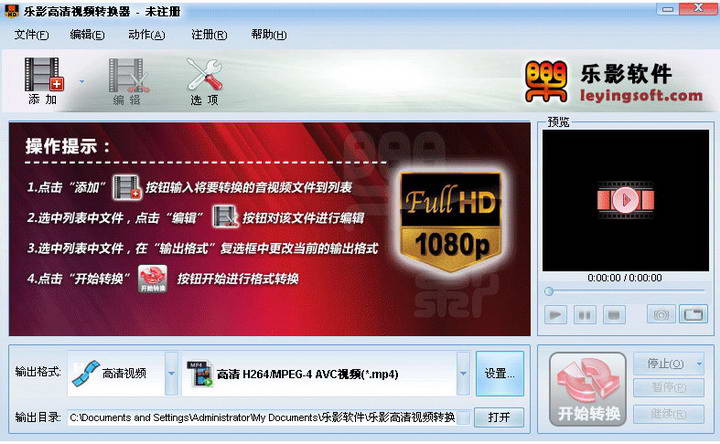This screenshot has width=720, height=444.
Task: Minimize the converter window
Action: [668, 9]
